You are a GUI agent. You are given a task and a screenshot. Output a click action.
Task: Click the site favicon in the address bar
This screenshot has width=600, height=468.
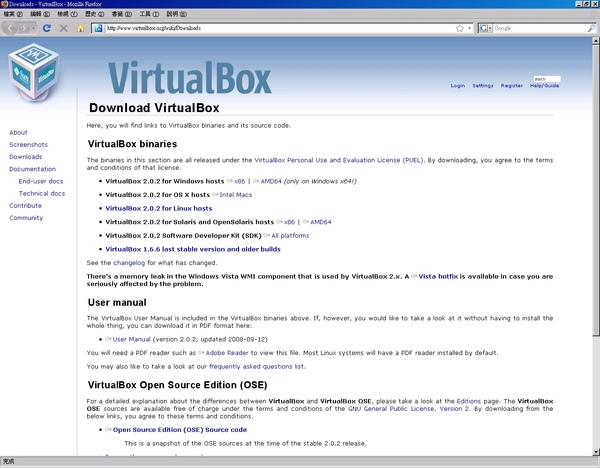tap(98, 28)
